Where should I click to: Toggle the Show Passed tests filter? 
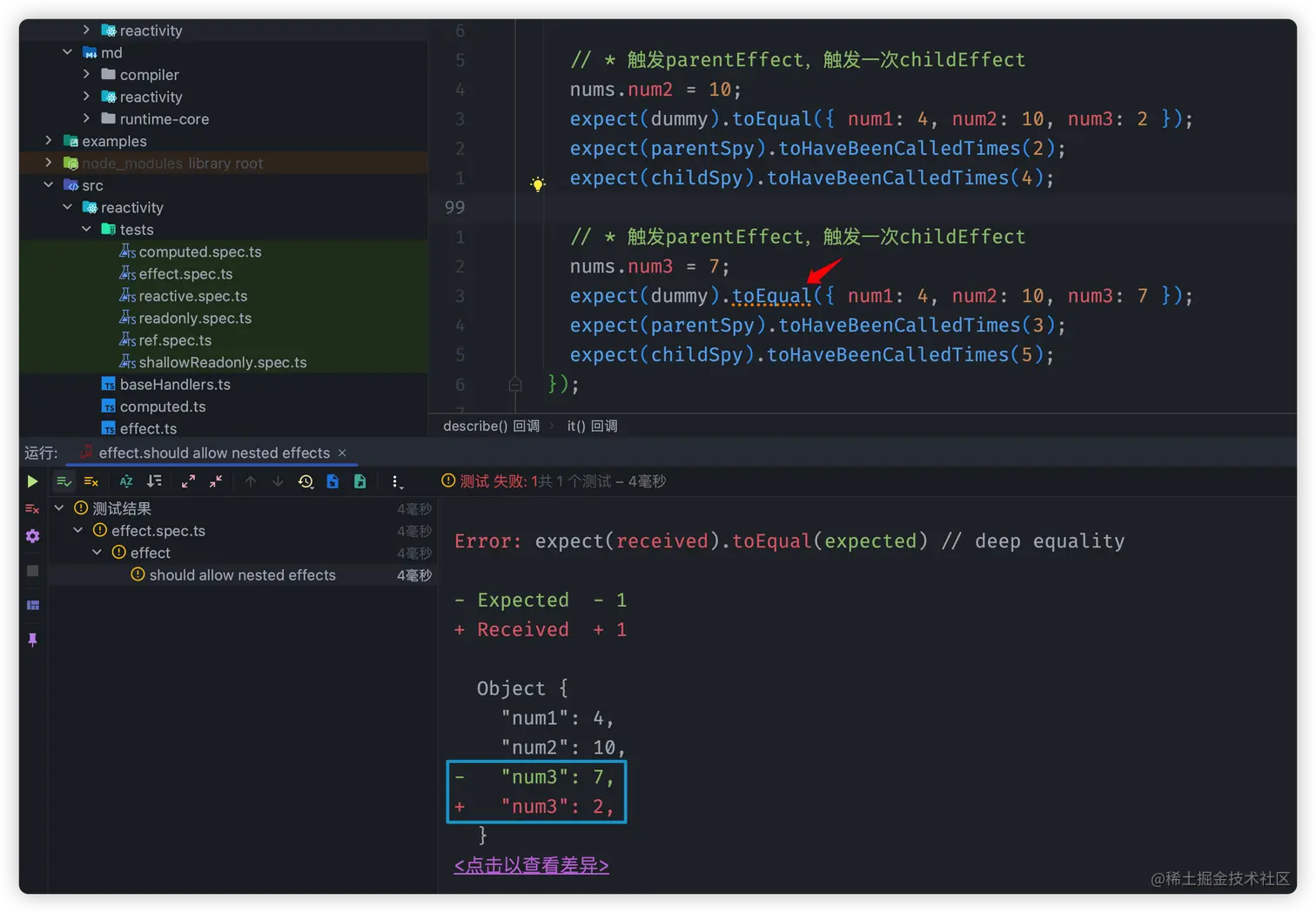tap(64, 481)
